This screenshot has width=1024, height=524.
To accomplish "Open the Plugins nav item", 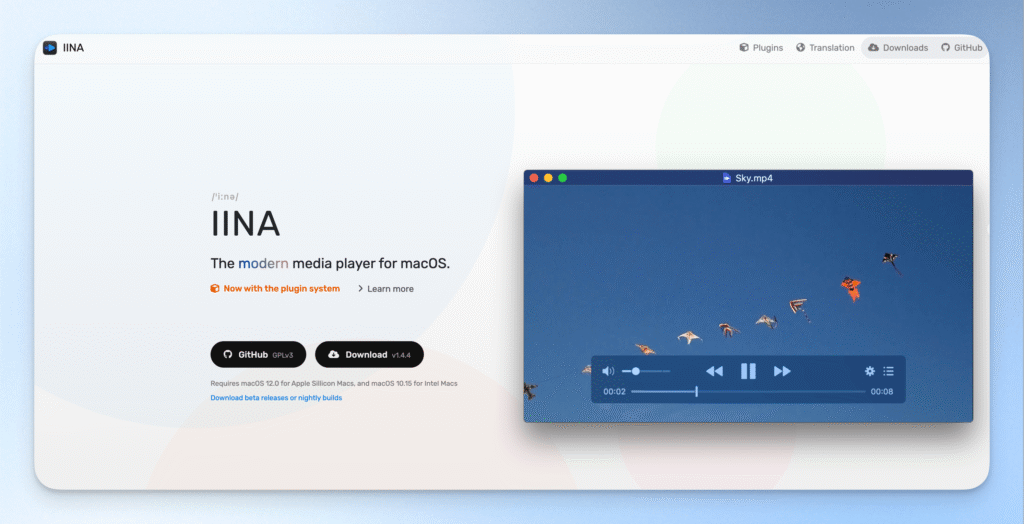I will 761,48.
